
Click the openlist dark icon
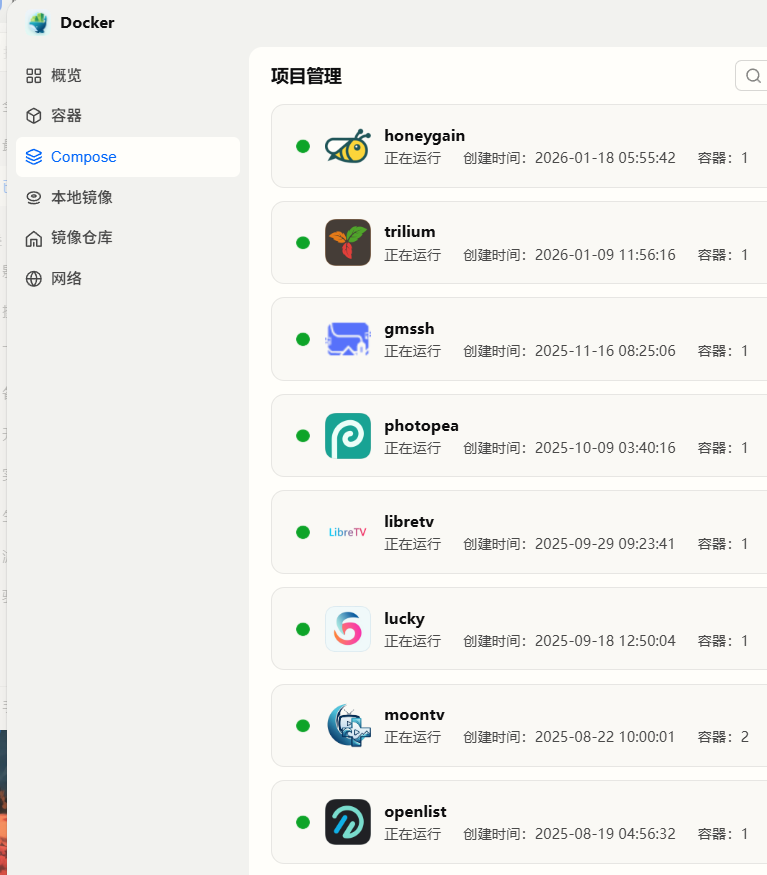[x=348, y=822]
